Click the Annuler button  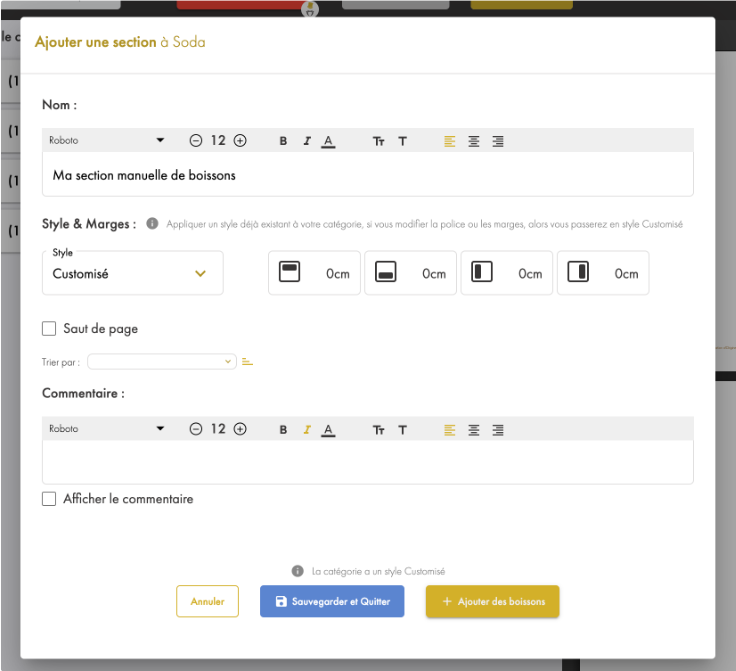(x=207, y=602)
